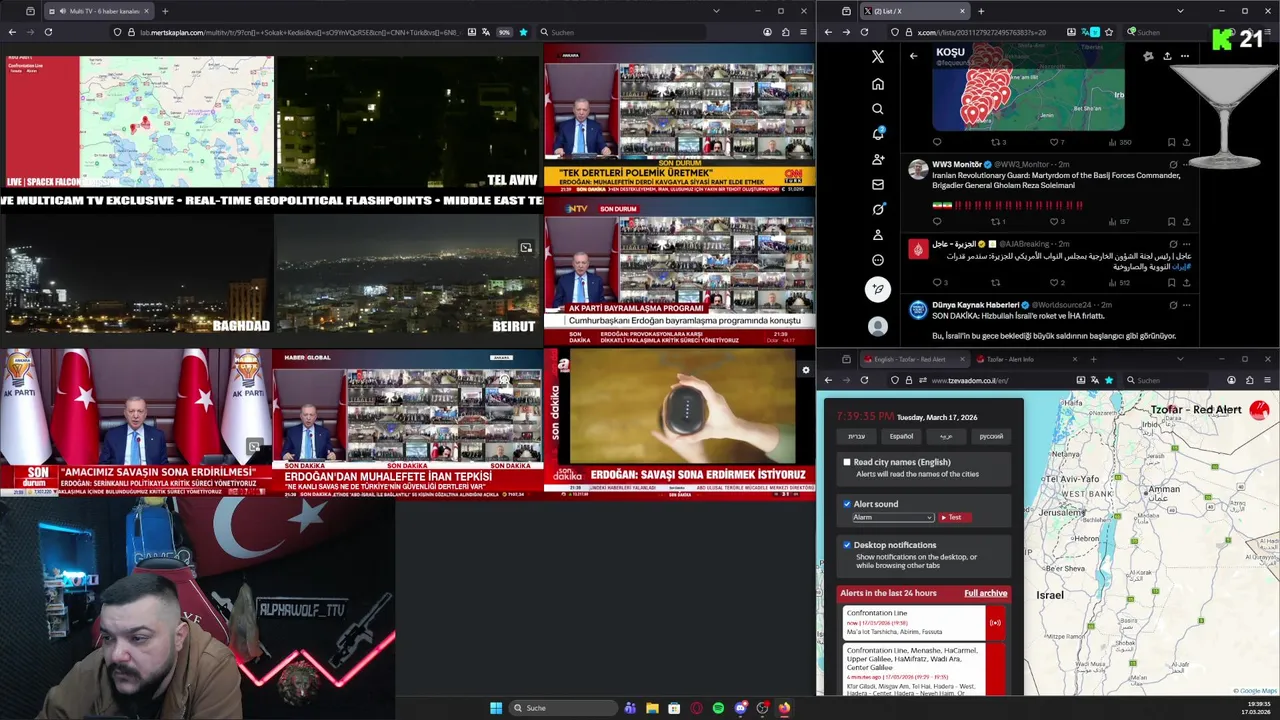1280x720 pixels.
Task: Open the KOŞU map image in X
Action: pos(1028,87)
